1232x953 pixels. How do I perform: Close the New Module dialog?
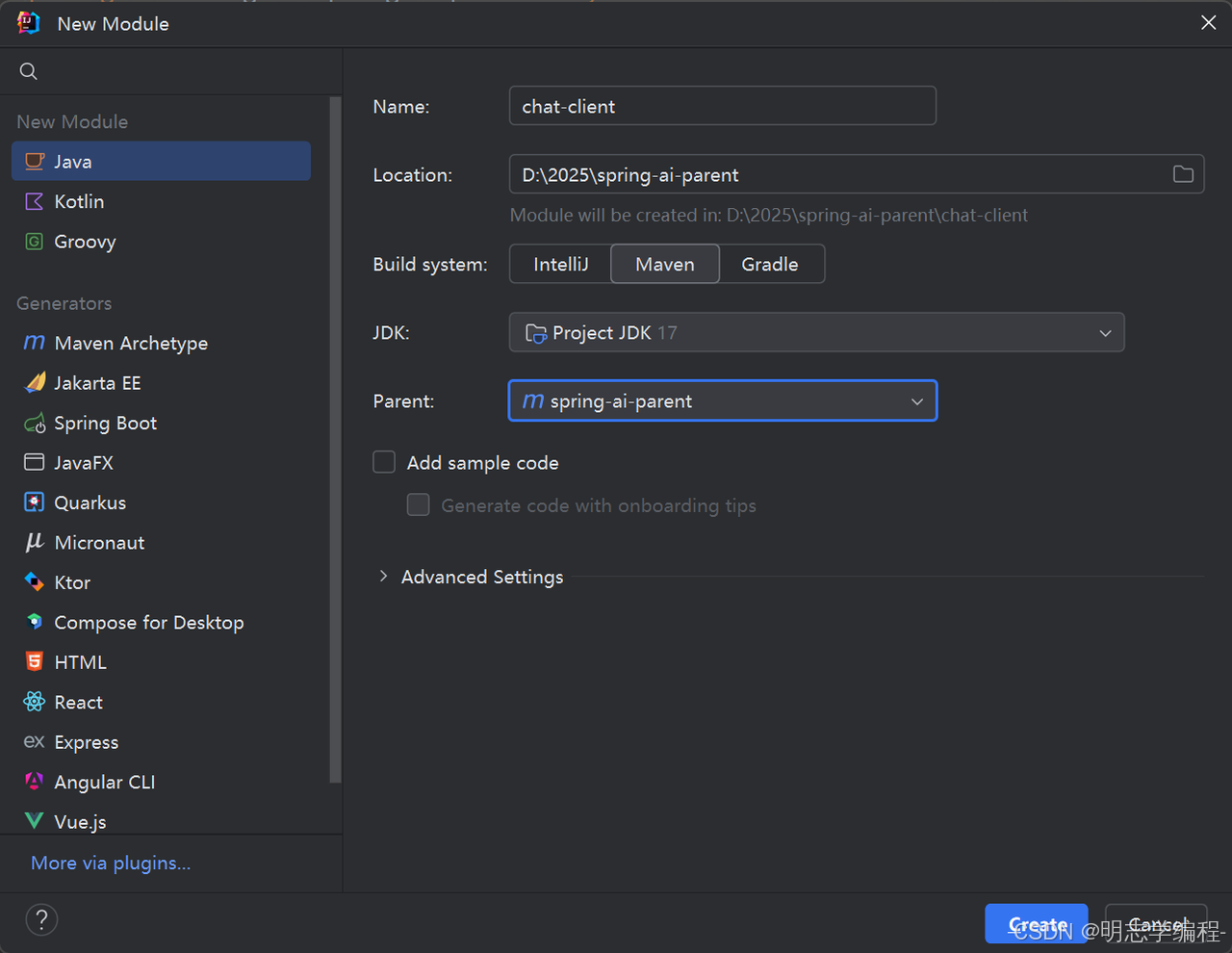tap(1208, 22)
